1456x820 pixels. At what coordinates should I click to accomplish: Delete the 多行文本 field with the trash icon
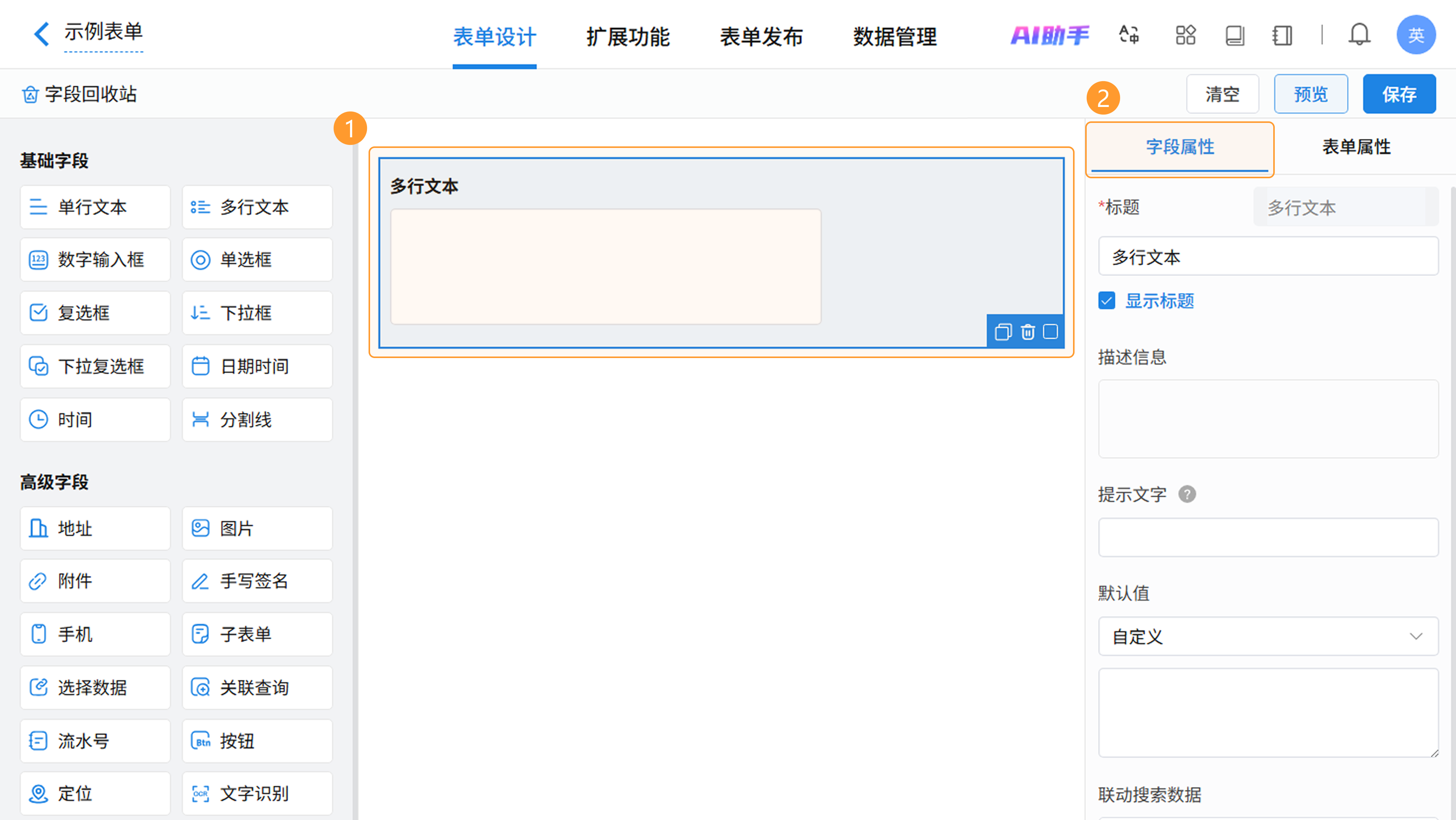click(1028, 332)
